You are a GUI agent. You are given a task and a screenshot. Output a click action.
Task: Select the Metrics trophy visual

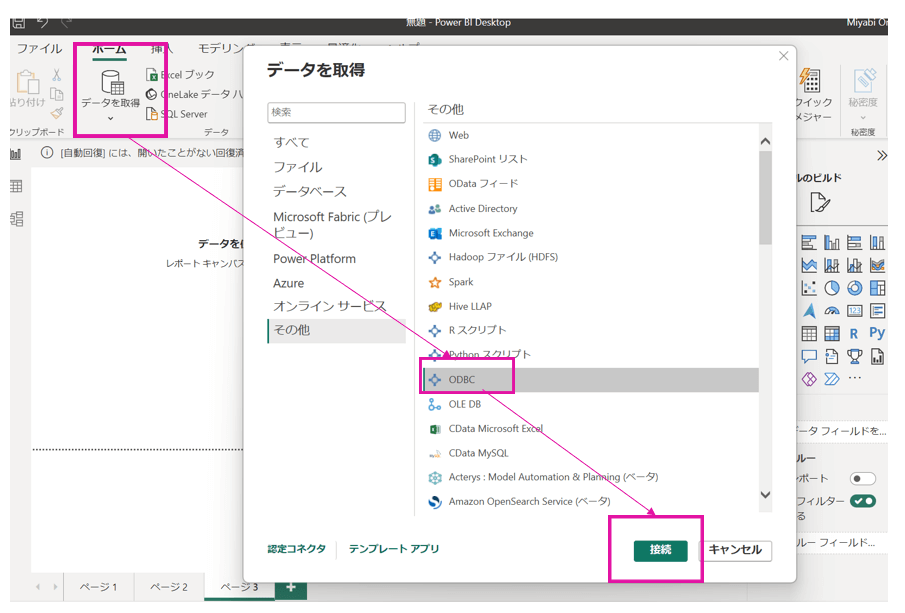855,357
